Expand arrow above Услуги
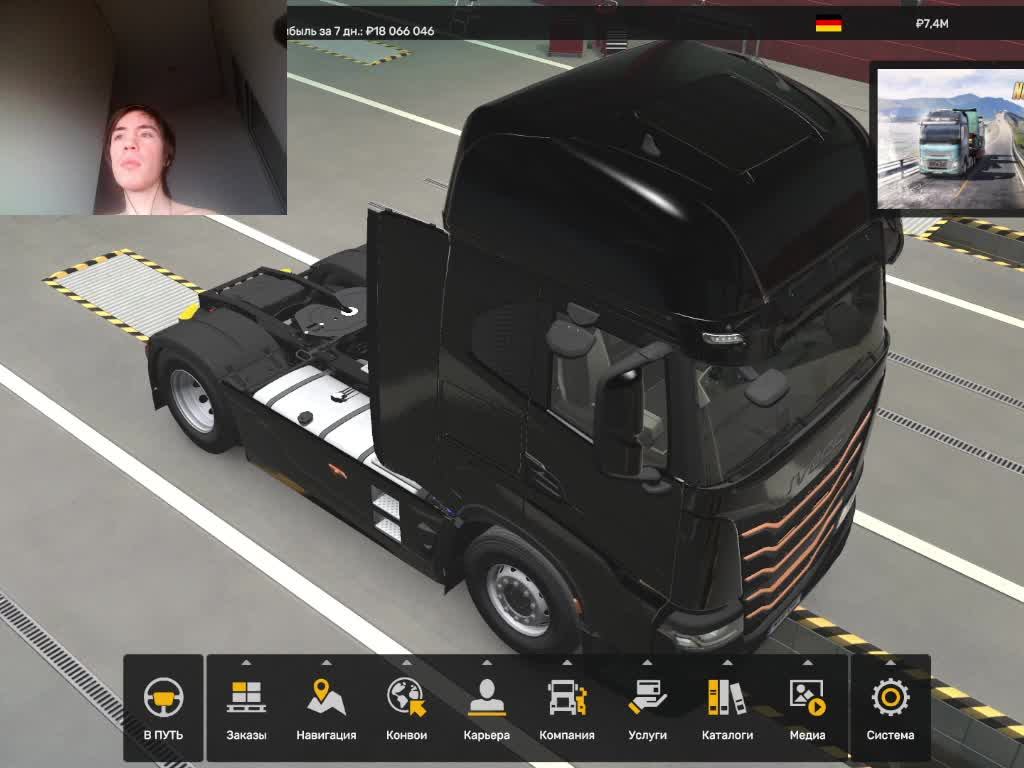Viewport: 1024px width, 768px height. 647,662
